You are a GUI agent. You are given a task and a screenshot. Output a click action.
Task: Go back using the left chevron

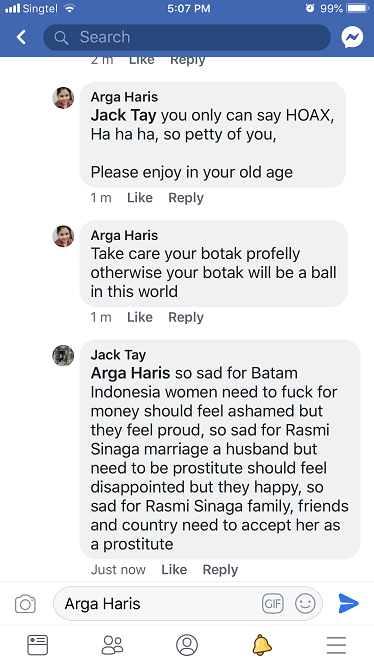pyautogui.click(x=21, y=37)
